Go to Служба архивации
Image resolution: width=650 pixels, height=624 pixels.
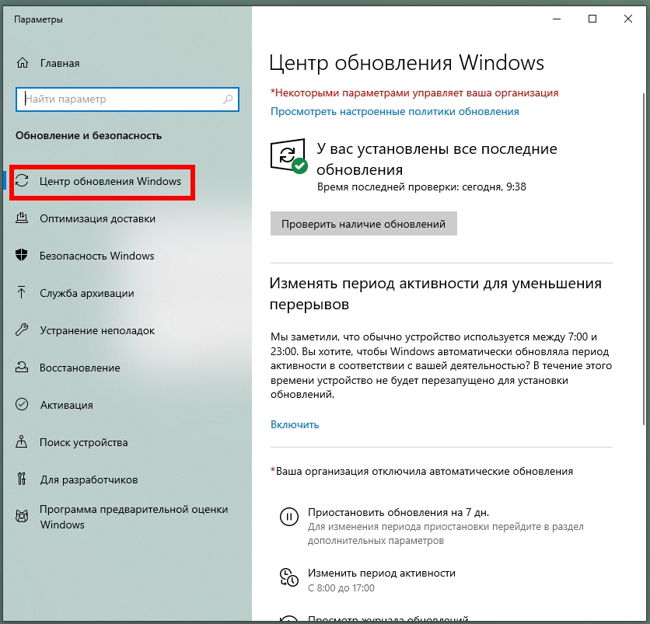pyautogui.click(x=87, y=293)
